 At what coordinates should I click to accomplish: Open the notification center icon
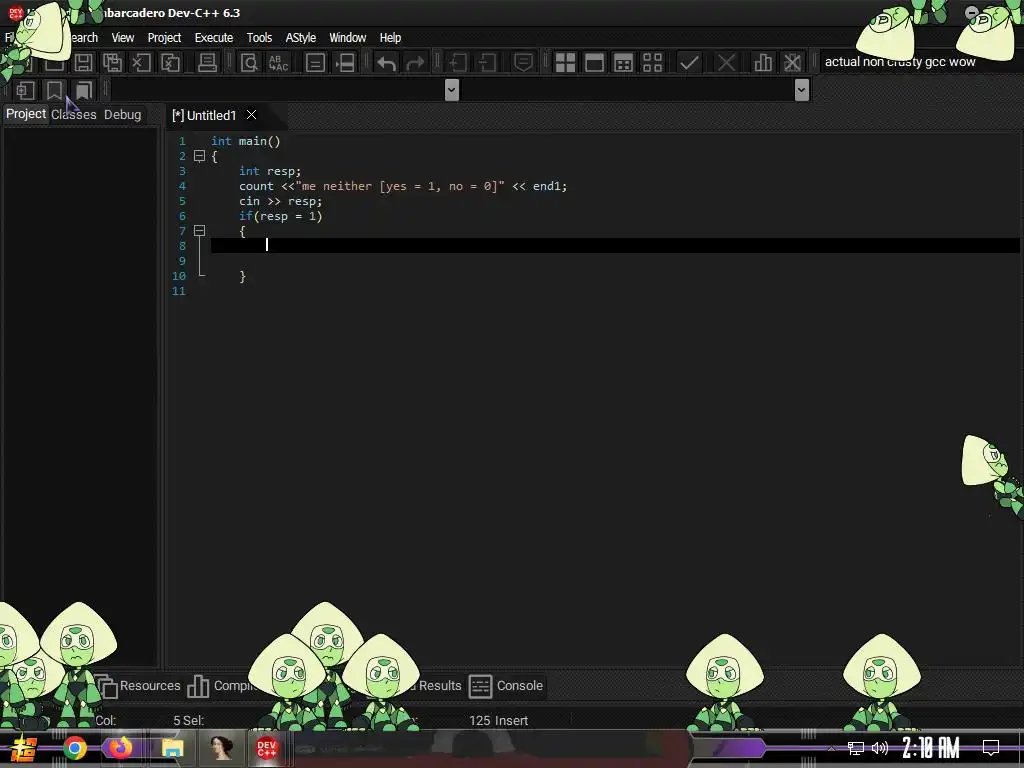point(991,748)
